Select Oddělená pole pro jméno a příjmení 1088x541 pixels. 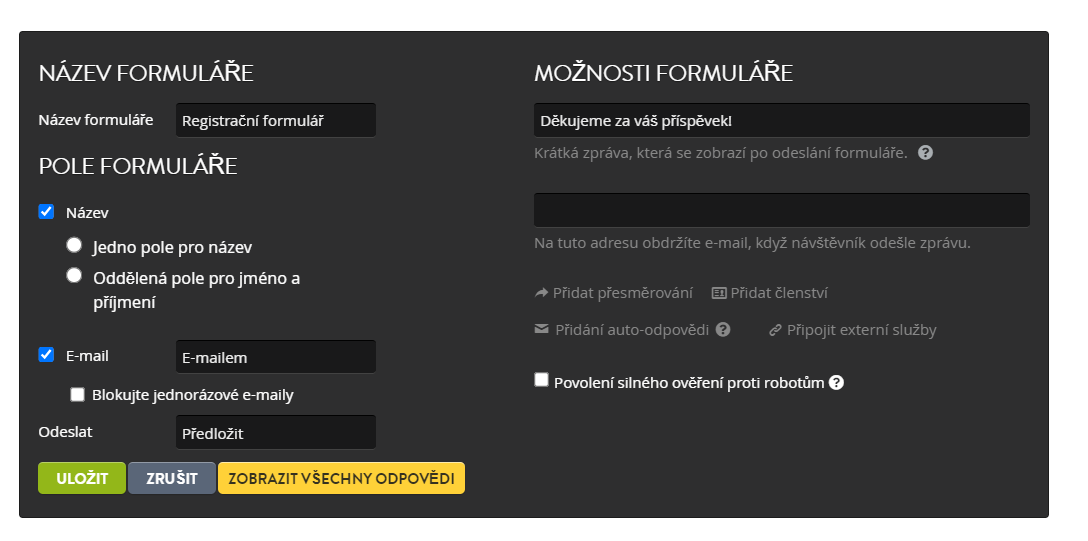74,275
